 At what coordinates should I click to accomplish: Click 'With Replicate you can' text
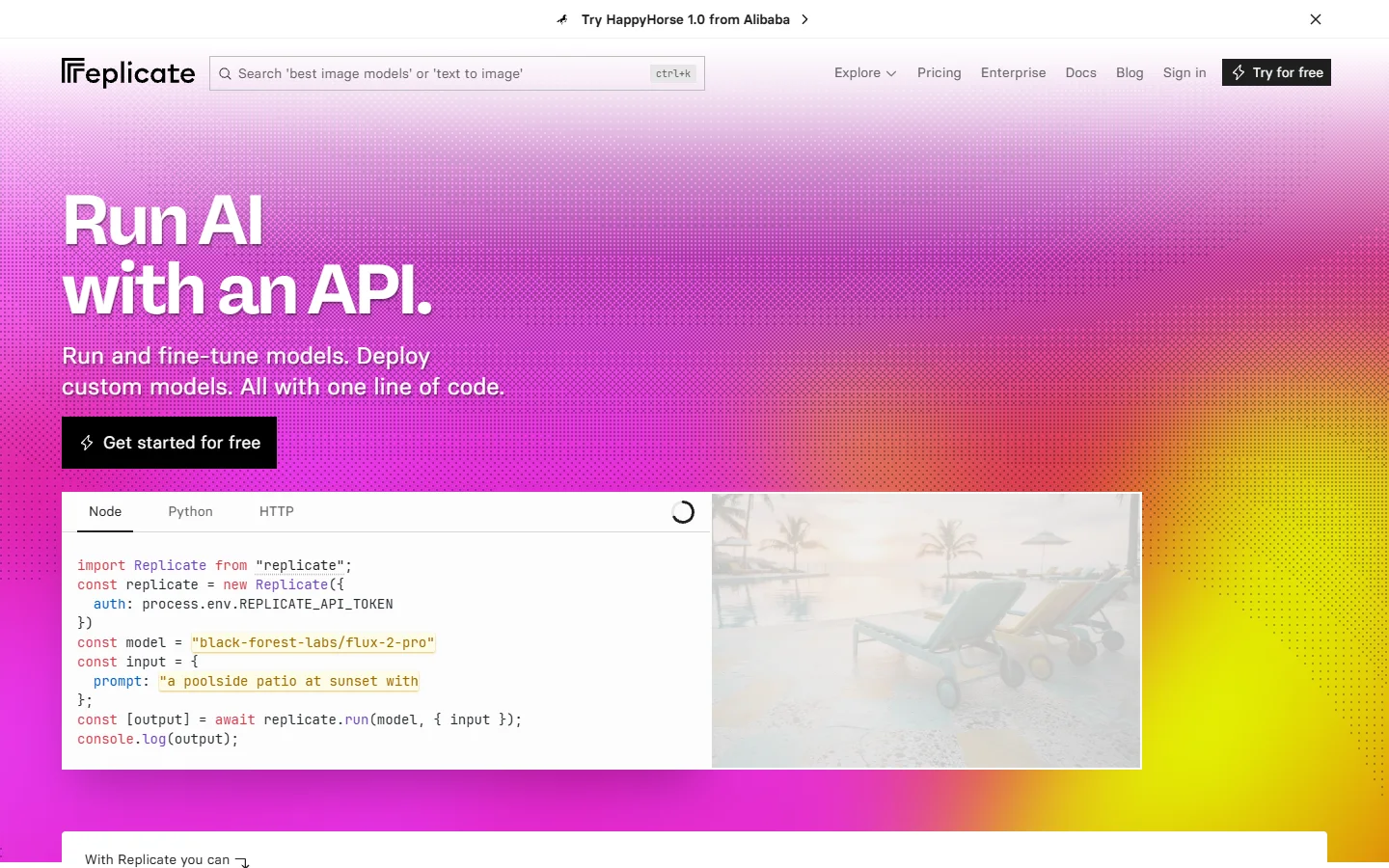tap(157, 859)
